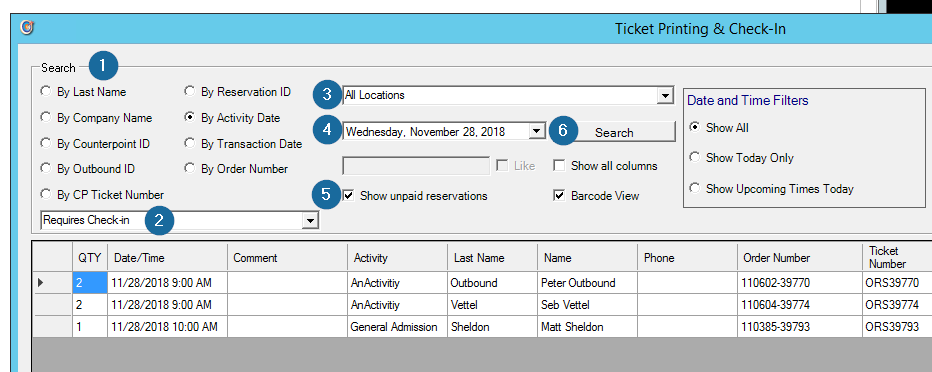Click Outbound last name cell

493,283
